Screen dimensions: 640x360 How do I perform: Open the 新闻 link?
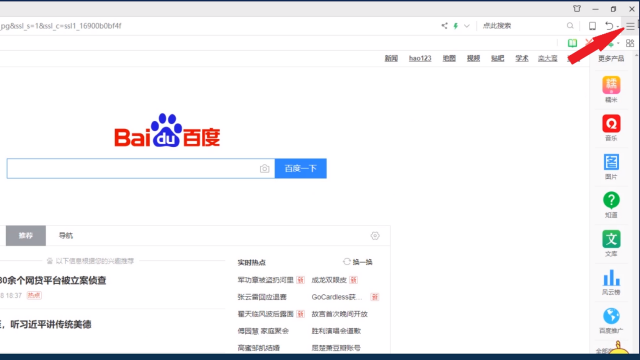(x=391, y=58)
